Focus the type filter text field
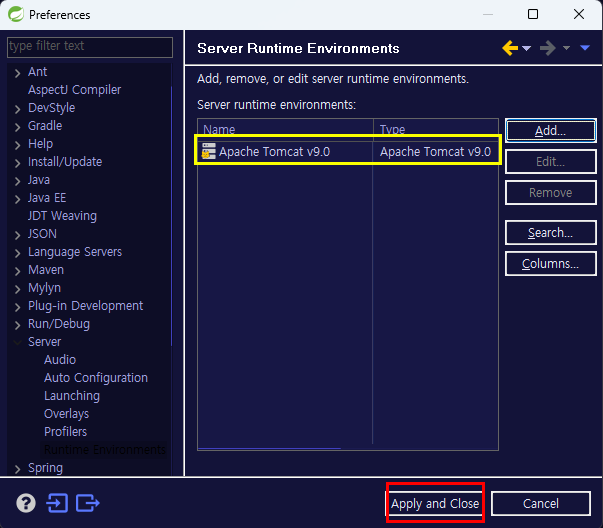 pyautogui.click(x=90, y=47)
